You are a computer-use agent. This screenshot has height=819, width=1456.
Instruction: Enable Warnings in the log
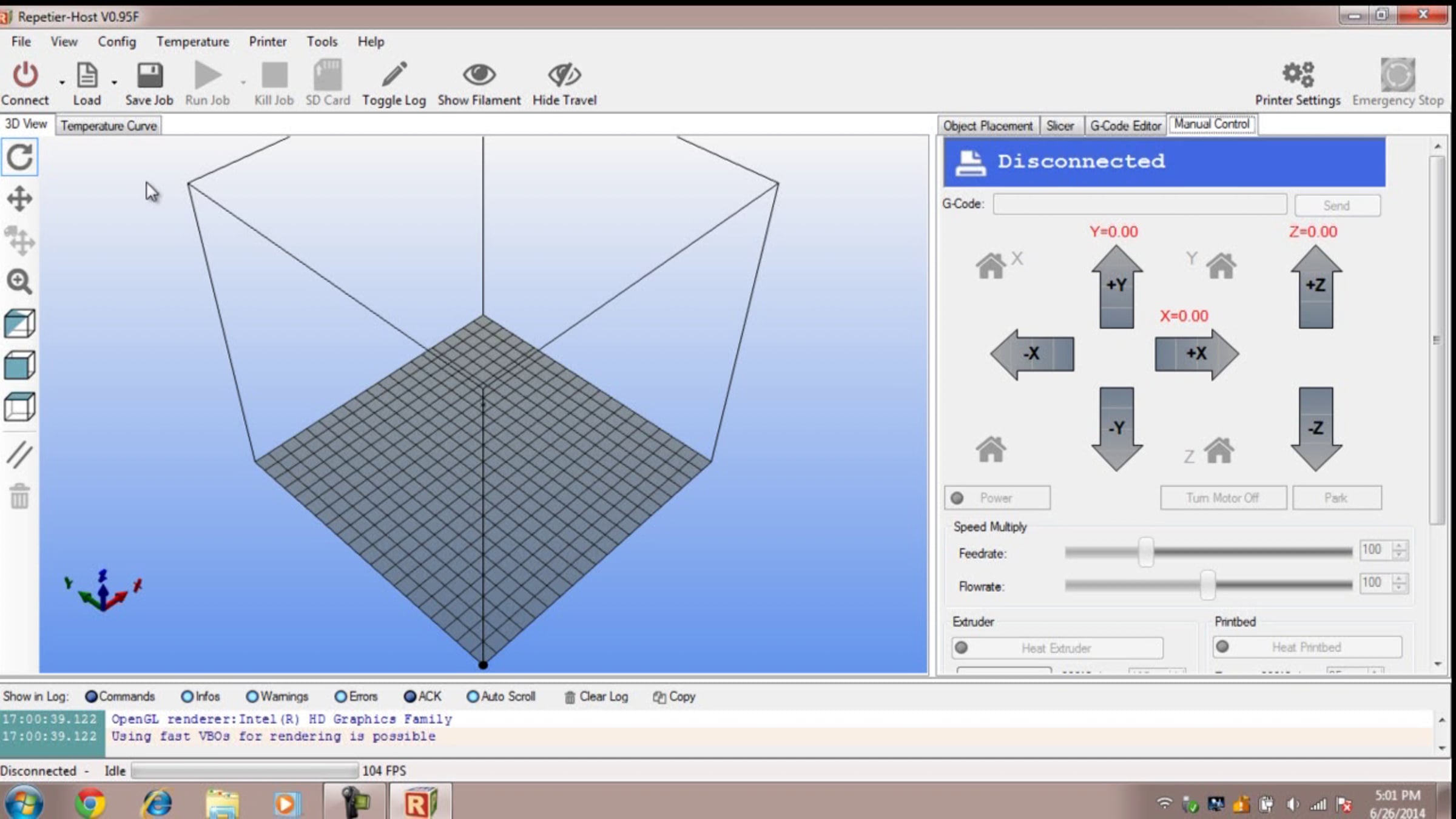(x=252, y=696)
